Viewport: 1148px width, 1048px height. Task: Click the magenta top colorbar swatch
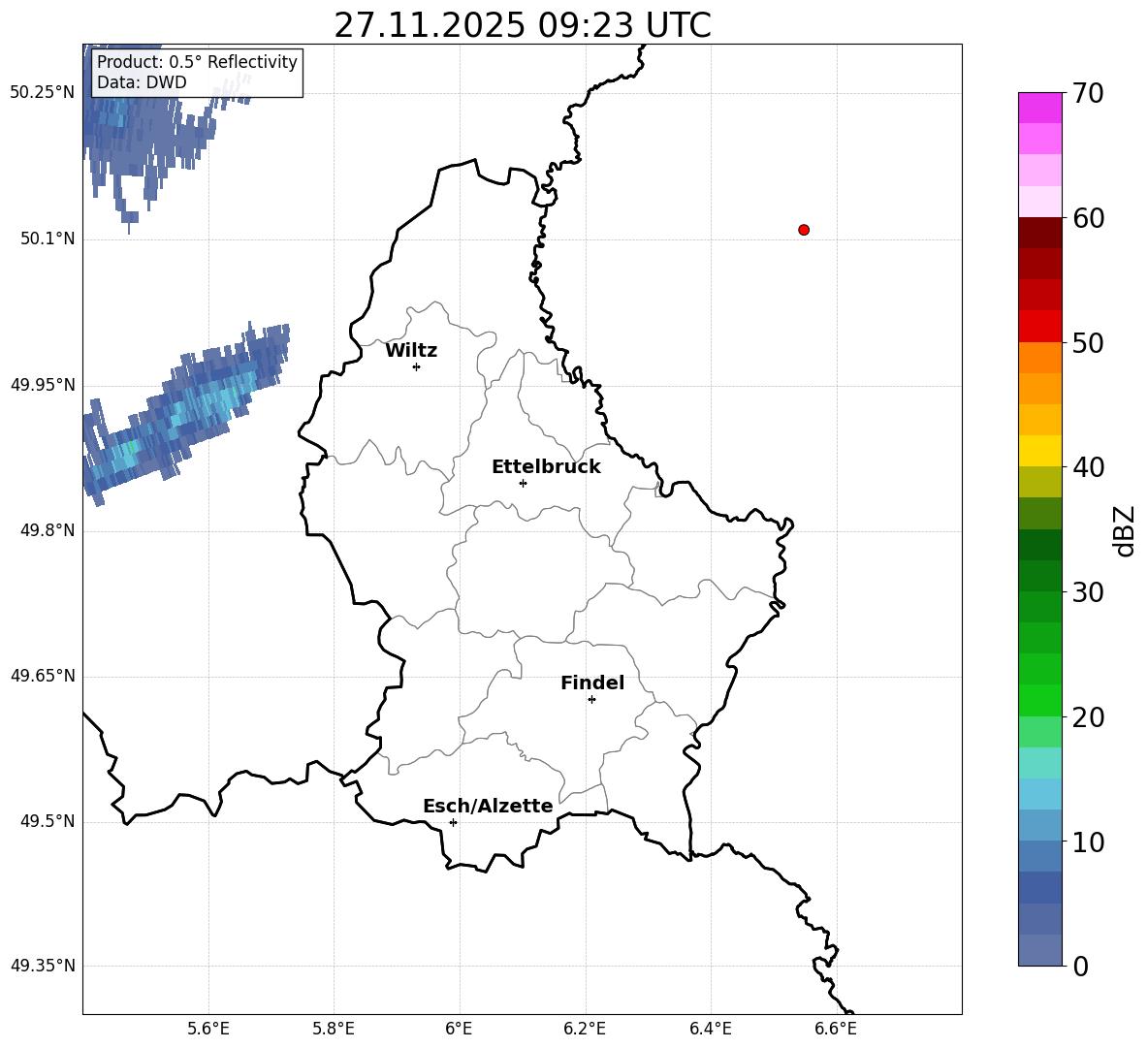tap(1039, 108)
